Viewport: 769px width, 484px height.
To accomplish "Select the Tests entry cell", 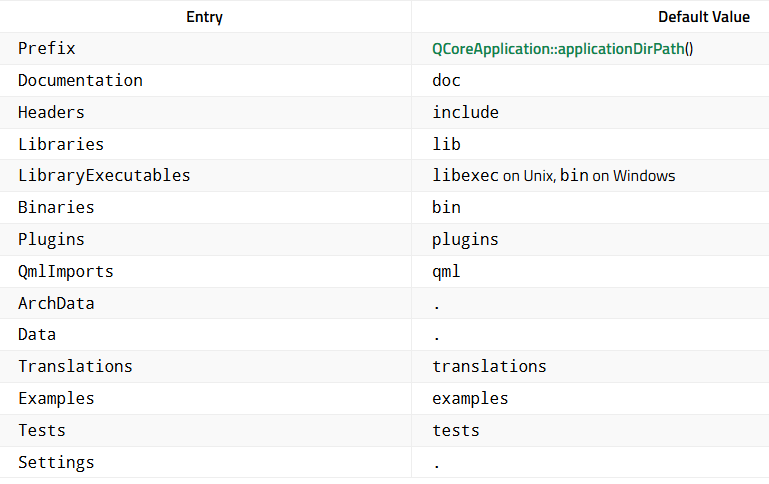I will click(x=42, y=430).
